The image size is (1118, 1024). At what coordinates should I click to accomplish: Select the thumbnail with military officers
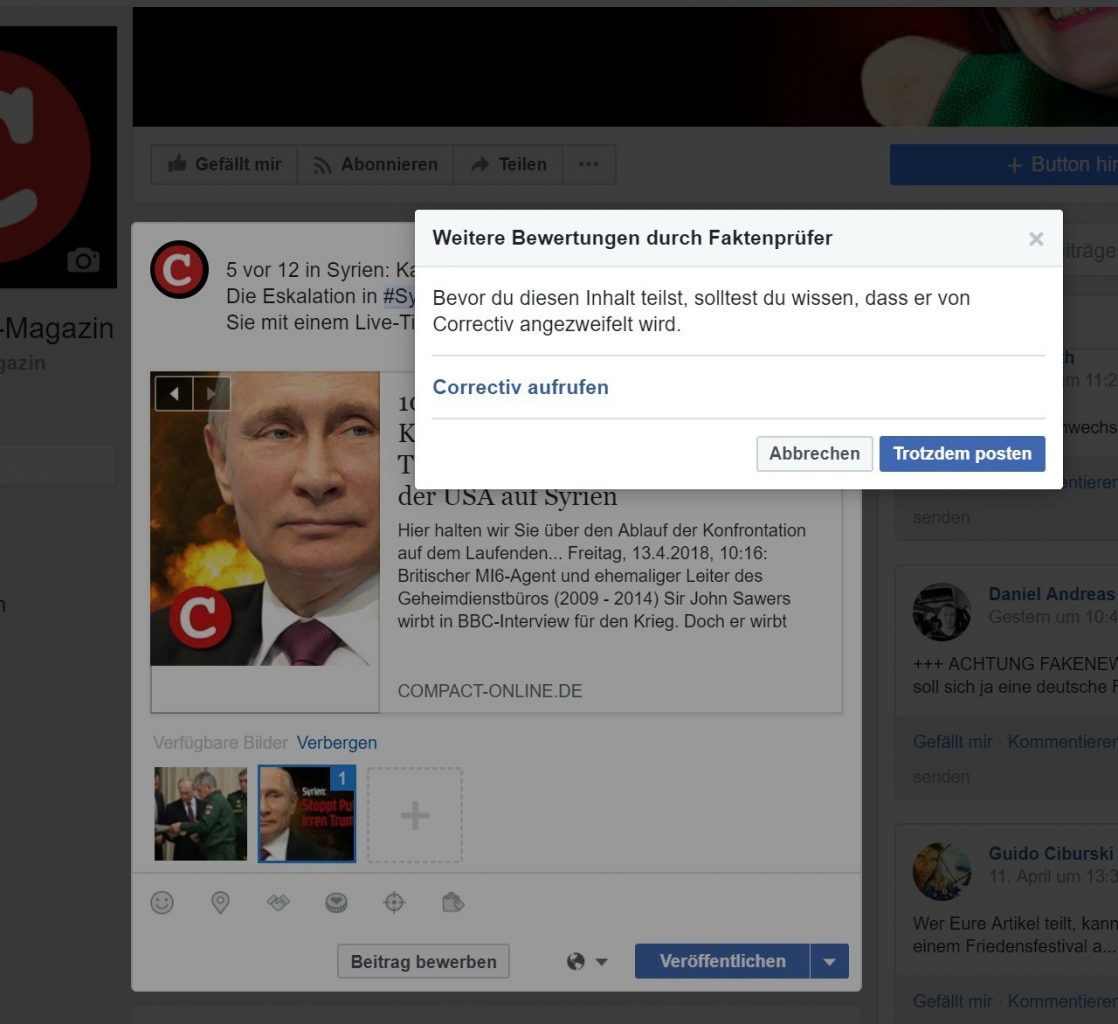[200, 814]
